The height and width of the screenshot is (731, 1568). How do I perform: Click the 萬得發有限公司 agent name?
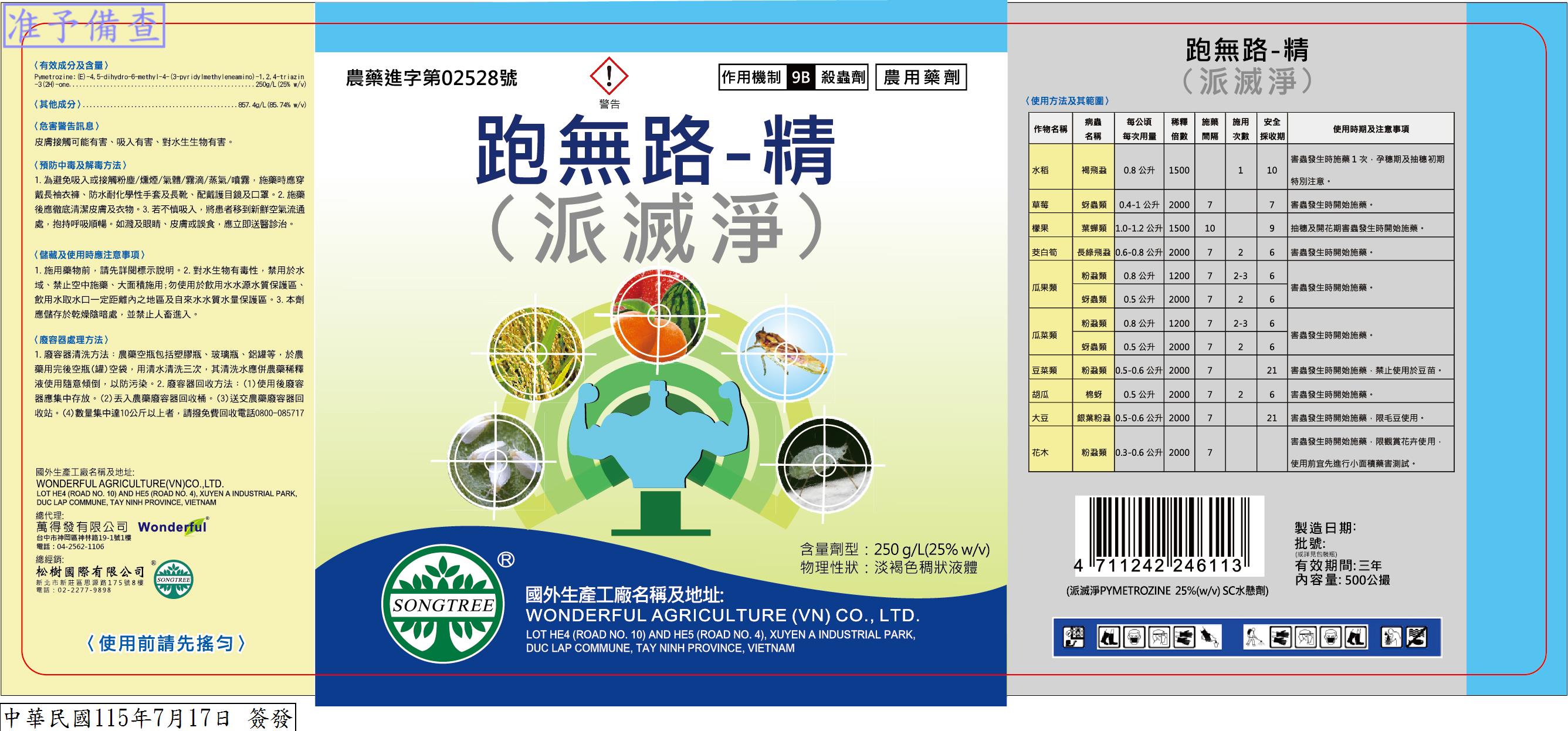[83, 527]
